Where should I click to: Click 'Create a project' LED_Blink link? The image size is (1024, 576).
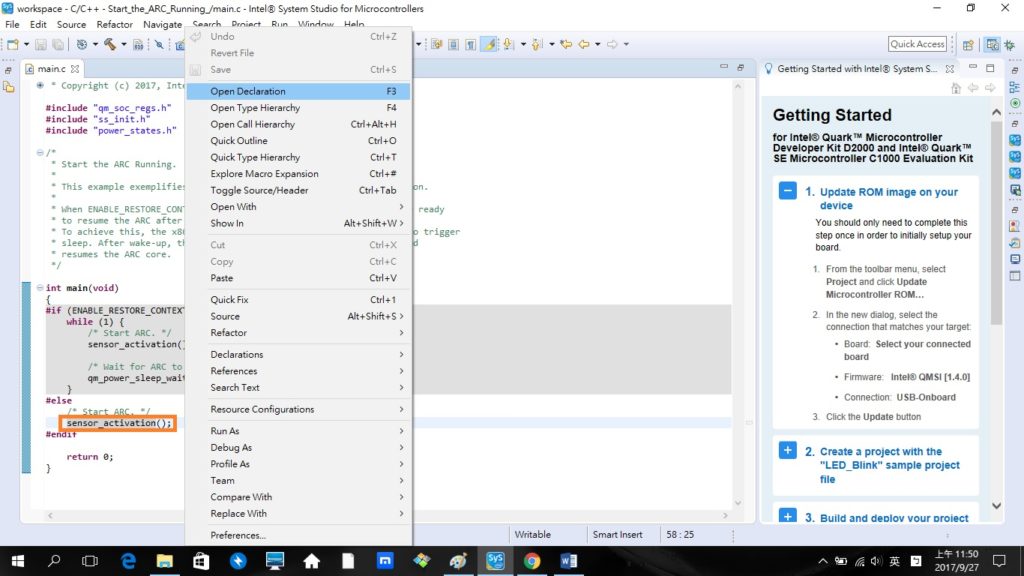(x=889, y=465)
